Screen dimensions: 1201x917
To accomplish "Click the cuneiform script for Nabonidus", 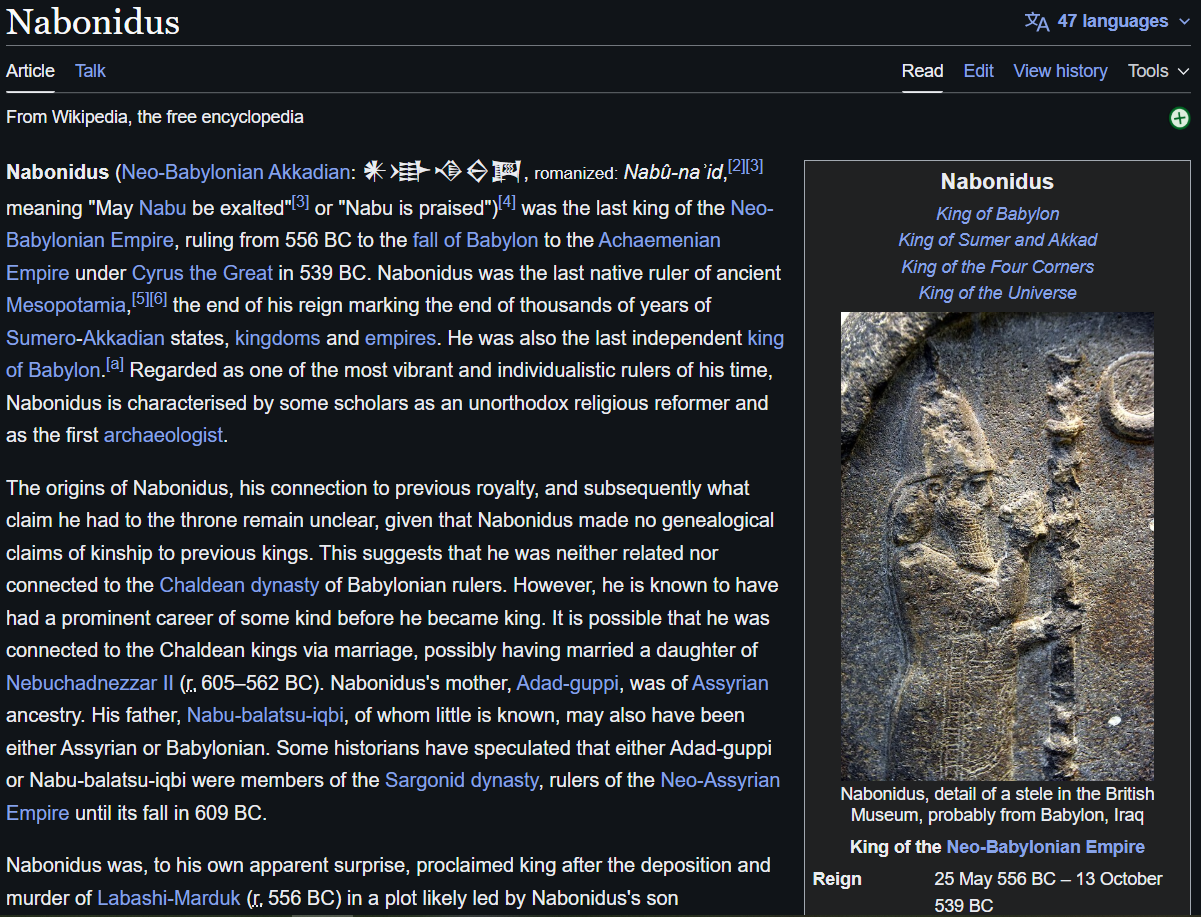I will 441,172.
